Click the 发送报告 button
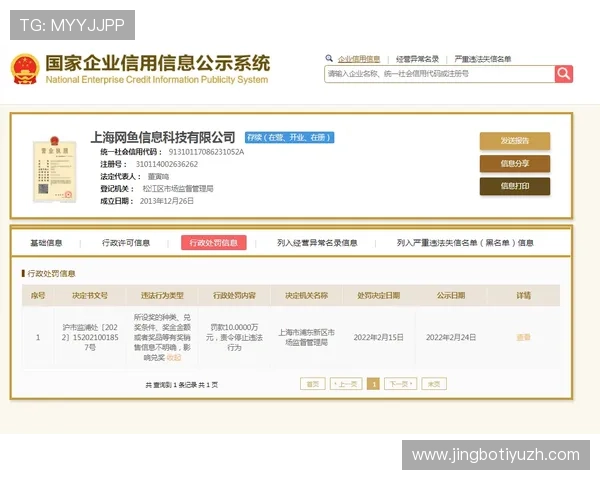Viewport: 600px width, 480px height. pyautogui.click(x=515, y=141)
